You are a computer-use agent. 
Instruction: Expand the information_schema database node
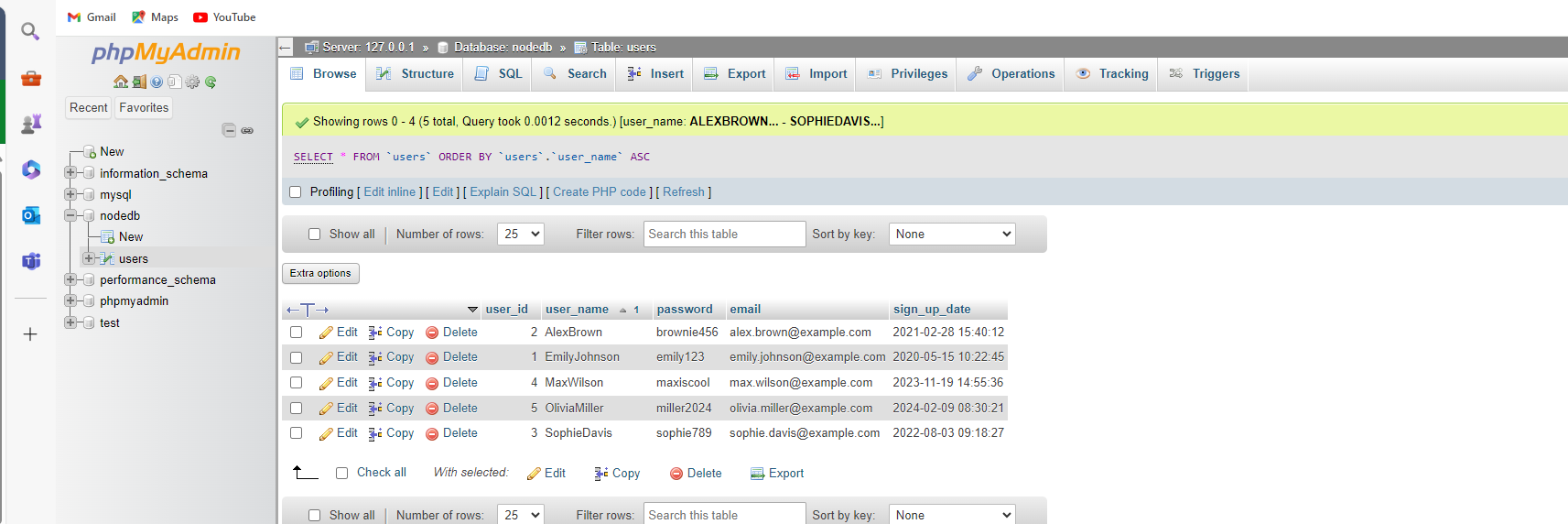pyautogui.click(x=70, y=173)
